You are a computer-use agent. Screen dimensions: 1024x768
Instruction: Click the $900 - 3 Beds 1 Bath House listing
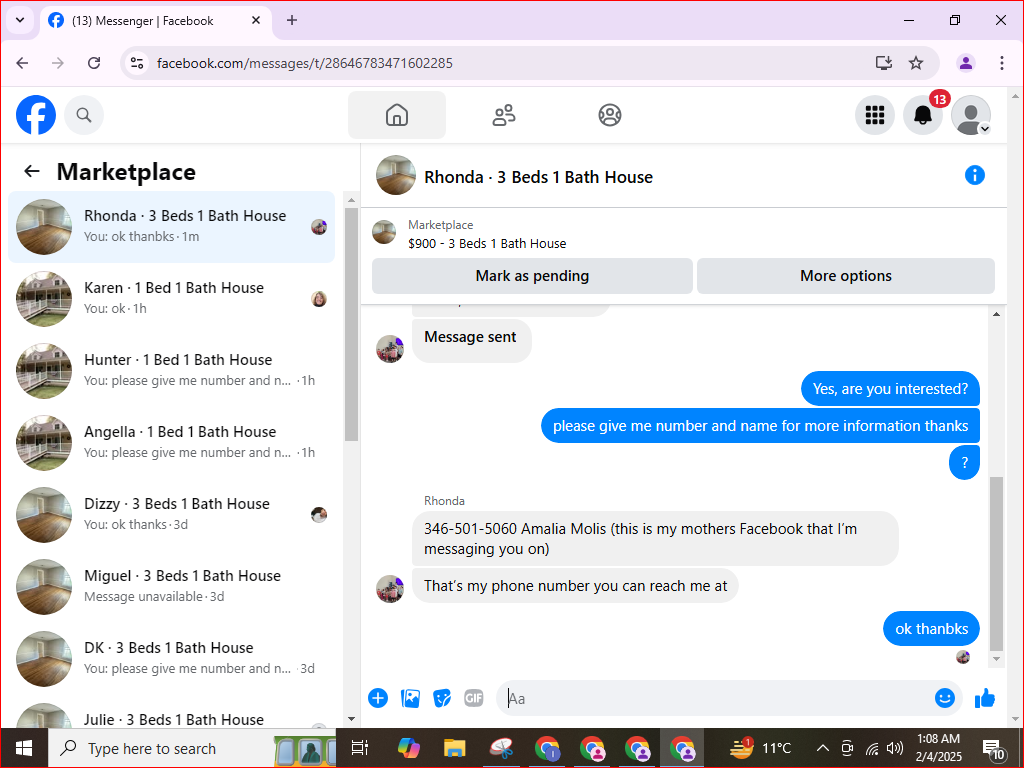487,244
